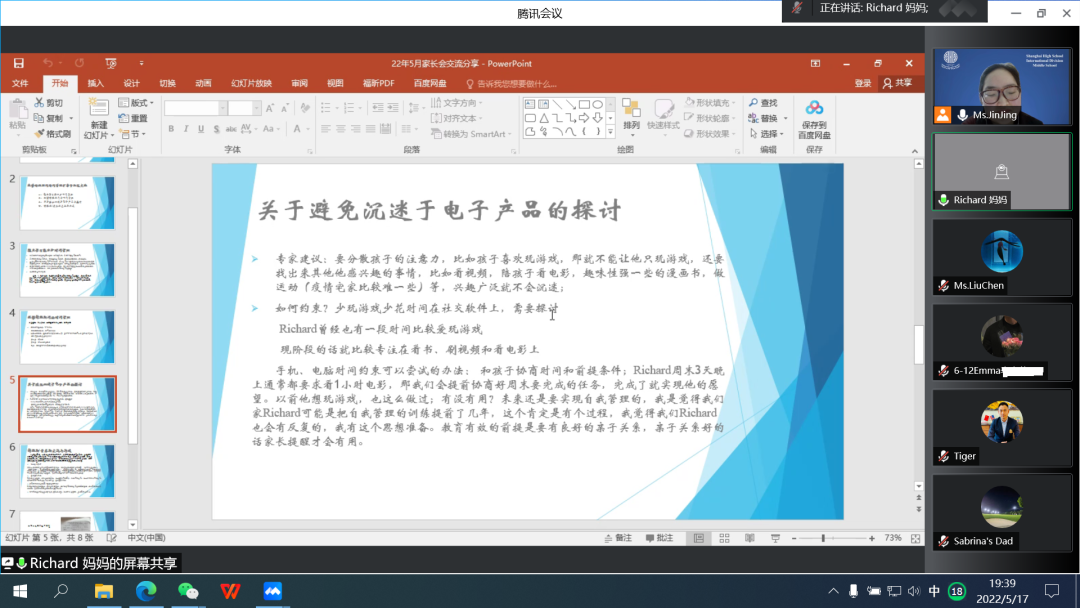Select the triangle shape in shapes gallery
The image size is (1080, 608).
pos(543,118)
